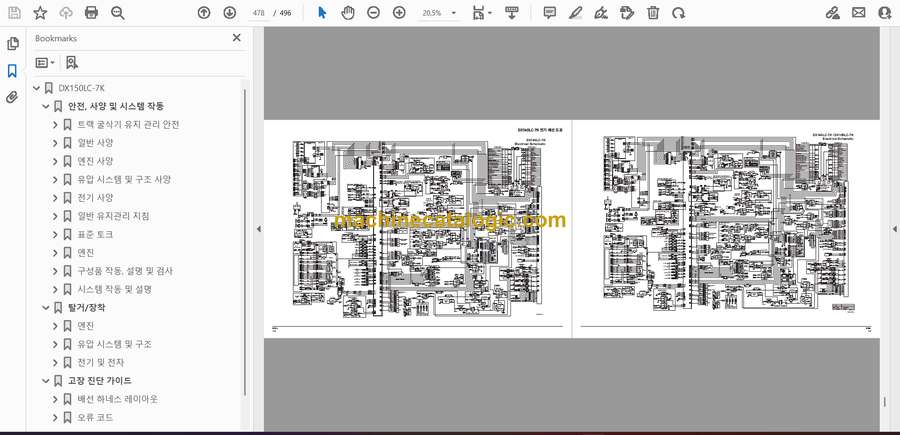Activate the selection arrow tool

coord(322,13)
